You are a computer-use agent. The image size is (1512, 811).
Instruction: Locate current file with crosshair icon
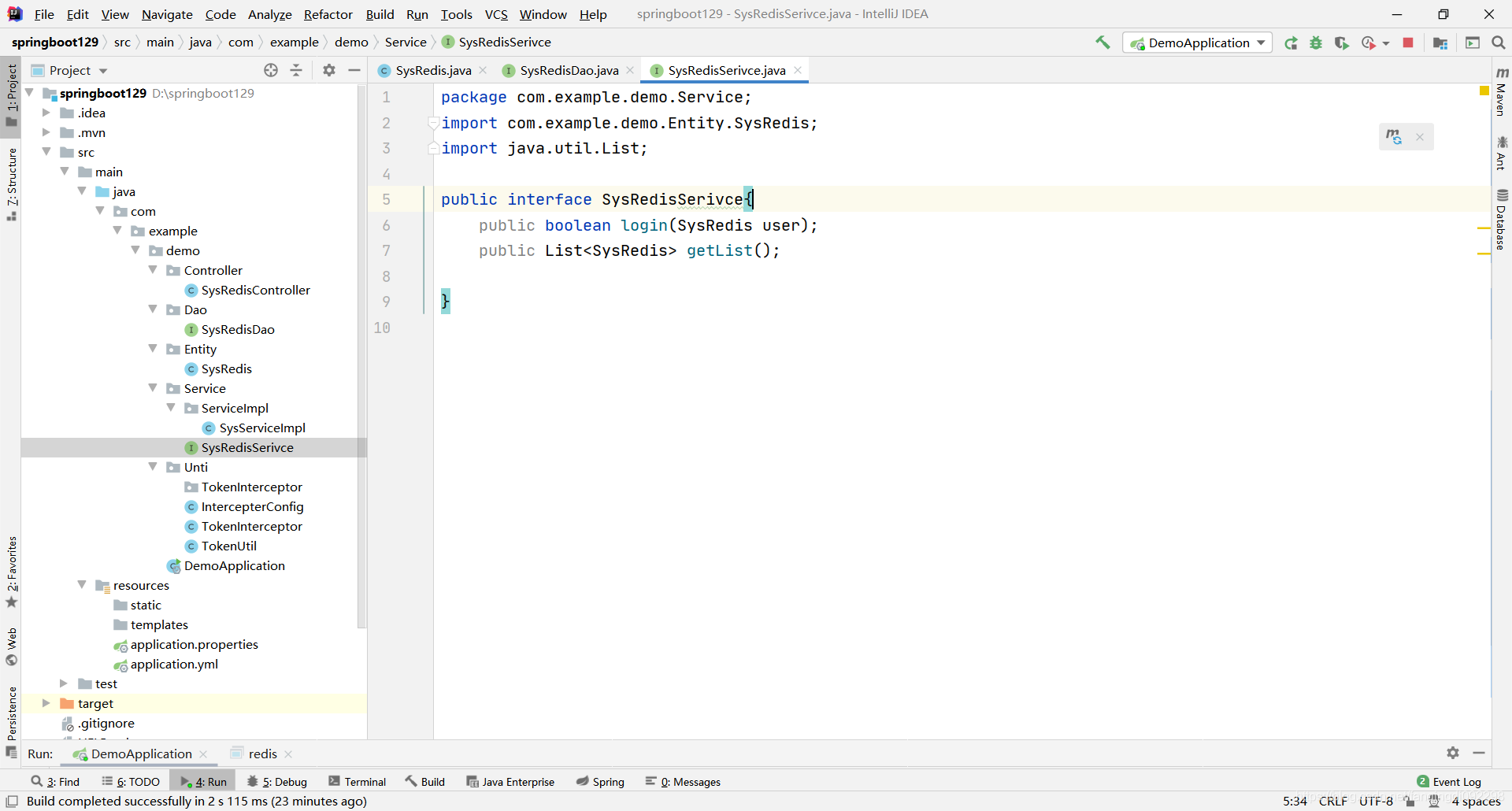point(271,70)
